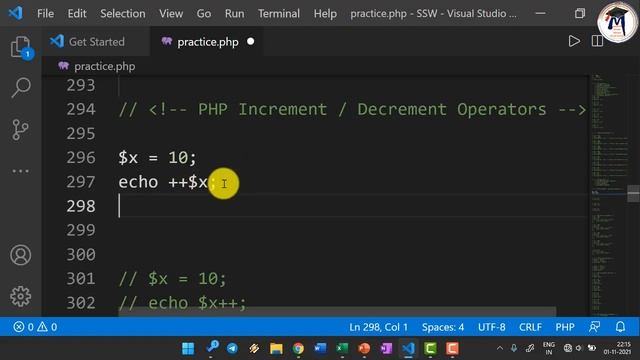This screenshot has height=360, width=640.
Task: Open the Windows Start menu
Action: coord(188,349)
